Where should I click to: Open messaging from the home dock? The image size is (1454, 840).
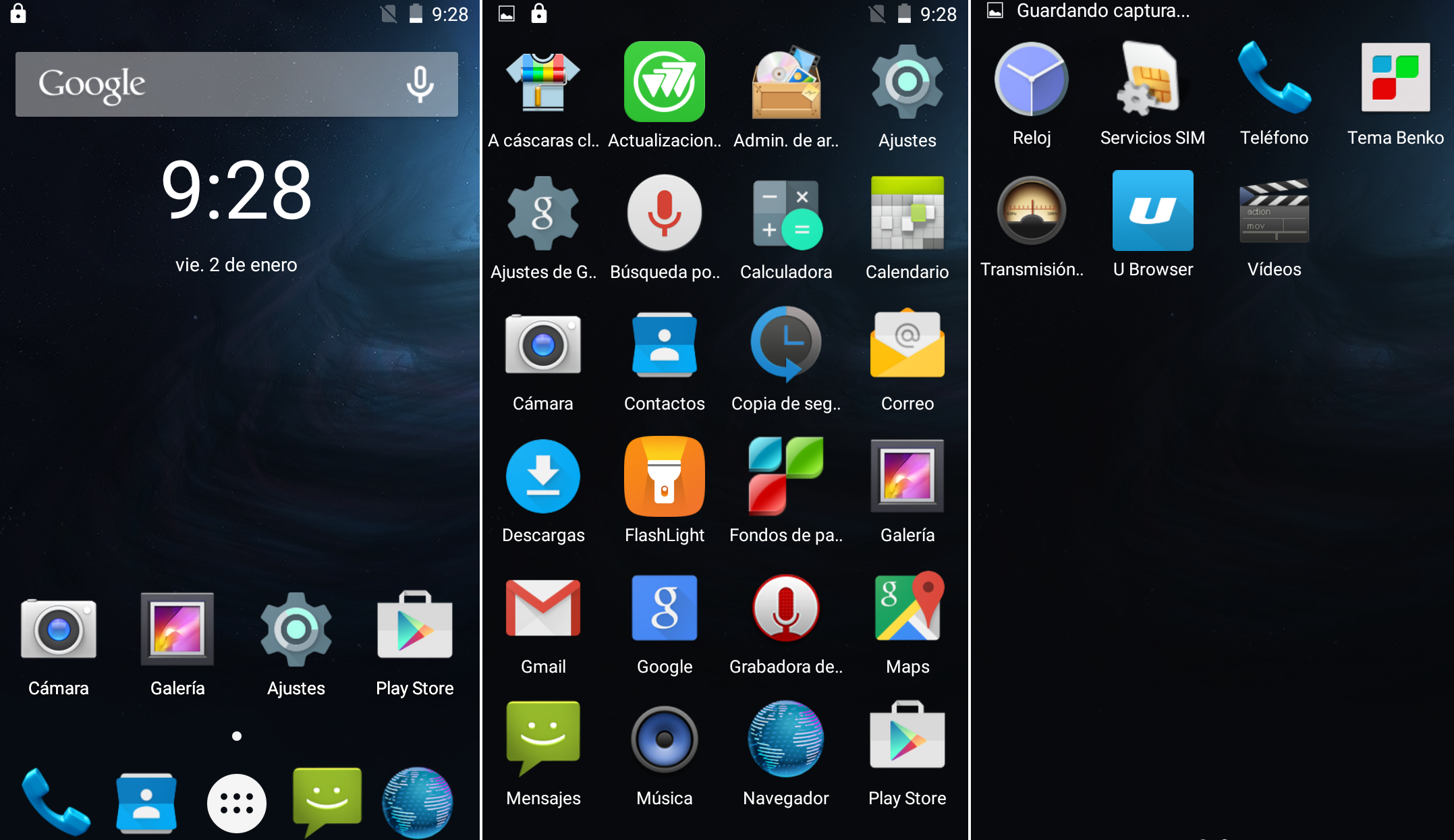(327, 802)
